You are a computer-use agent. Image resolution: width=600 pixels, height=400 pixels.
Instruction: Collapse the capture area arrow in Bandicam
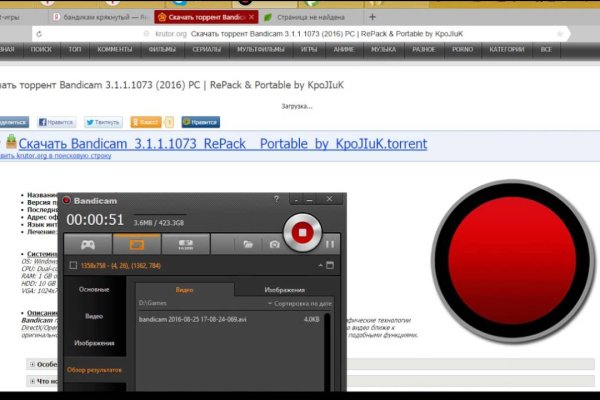tap(322, 265)
